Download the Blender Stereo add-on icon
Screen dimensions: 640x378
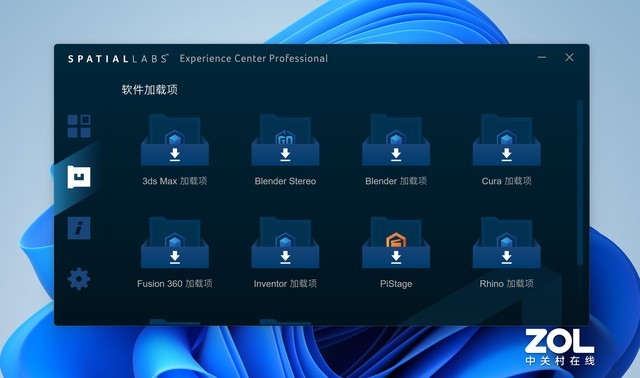(x=285, y=140)
